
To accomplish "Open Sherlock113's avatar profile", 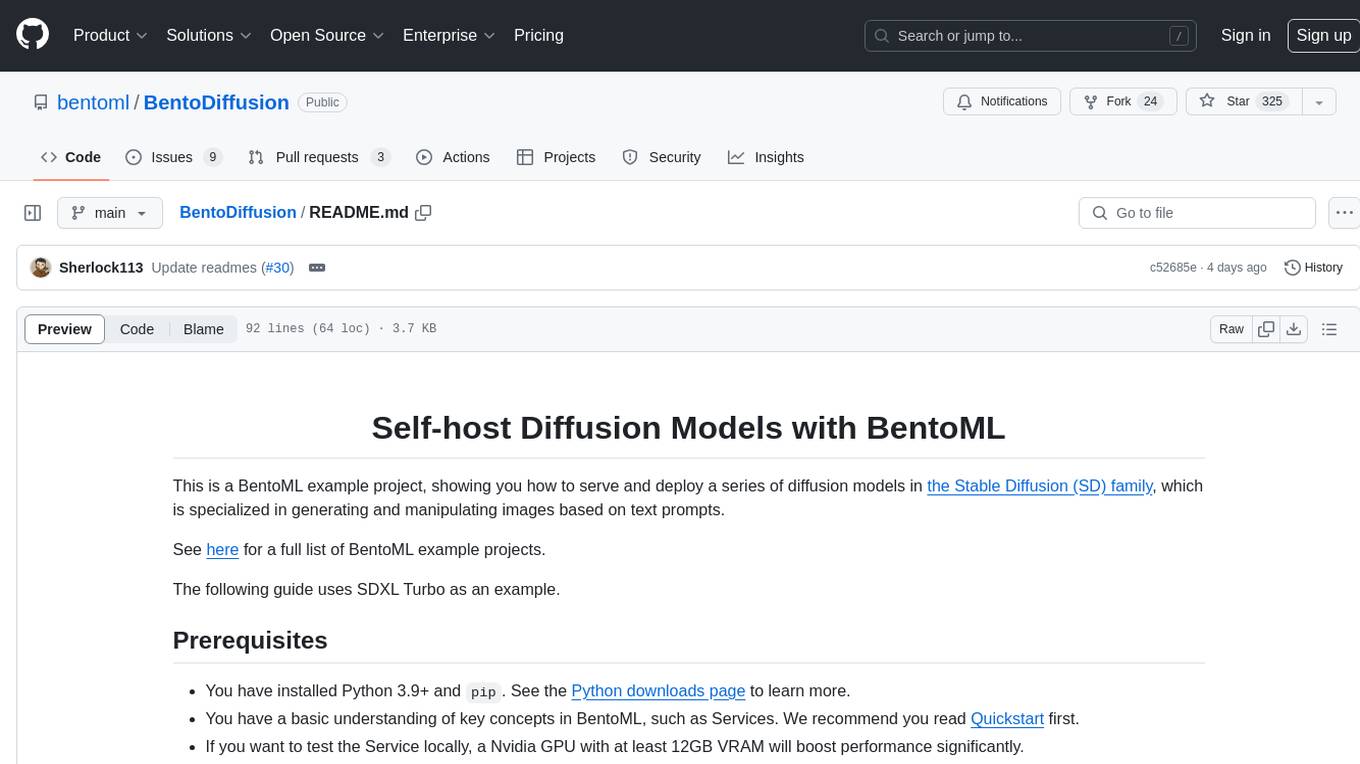I will coord(41,268).
